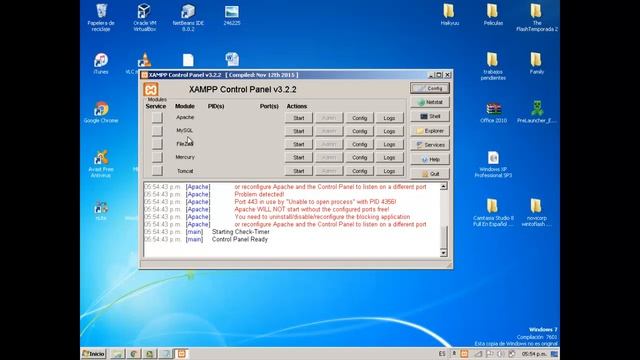Image resolution: width=640 pixels, height=360 pixels.
Task: Start the Tomcat module
Action: coord(299,171)
